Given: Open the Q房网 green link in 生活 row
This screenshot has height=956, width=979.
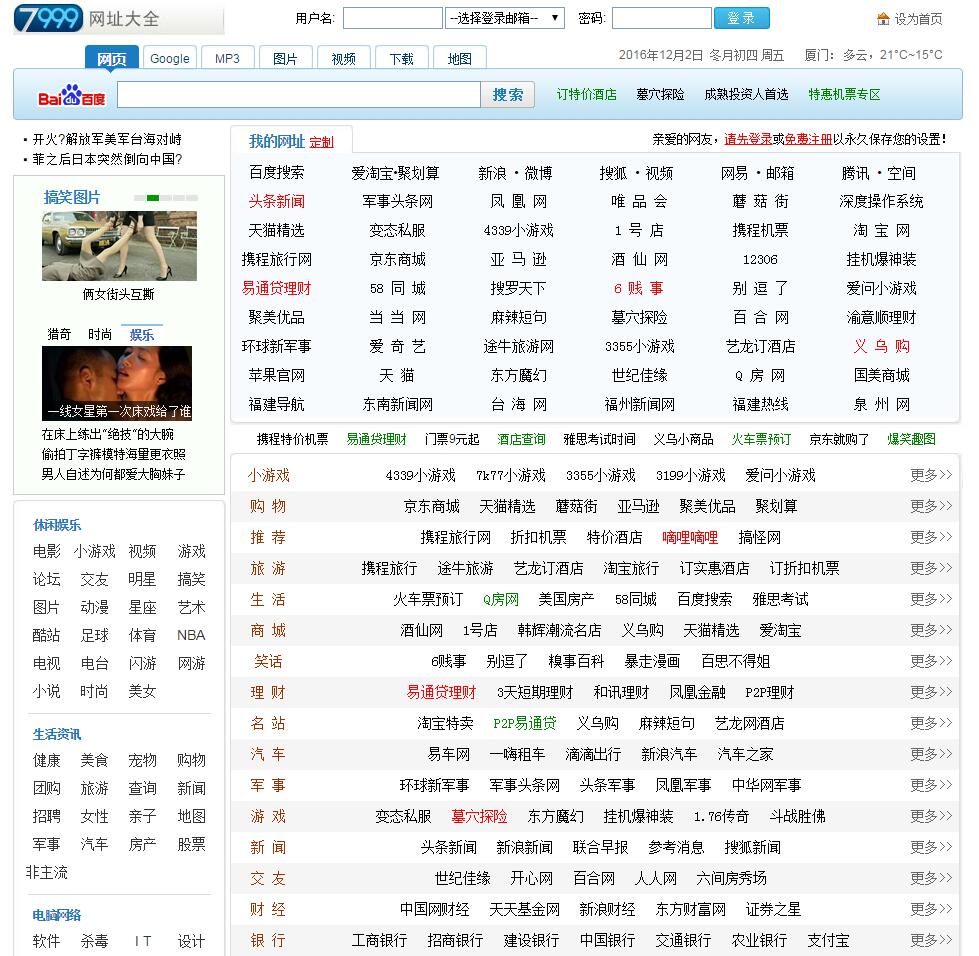Looking at the screenshot, I should [x=501, y=599].
